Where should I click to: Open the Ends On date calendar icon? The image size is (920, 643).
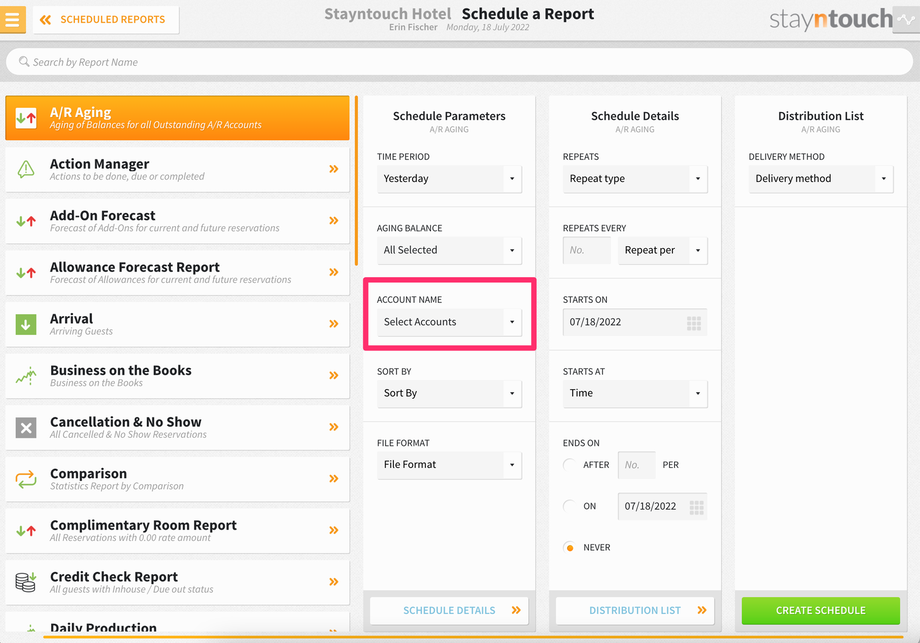[x=696, y=507]
